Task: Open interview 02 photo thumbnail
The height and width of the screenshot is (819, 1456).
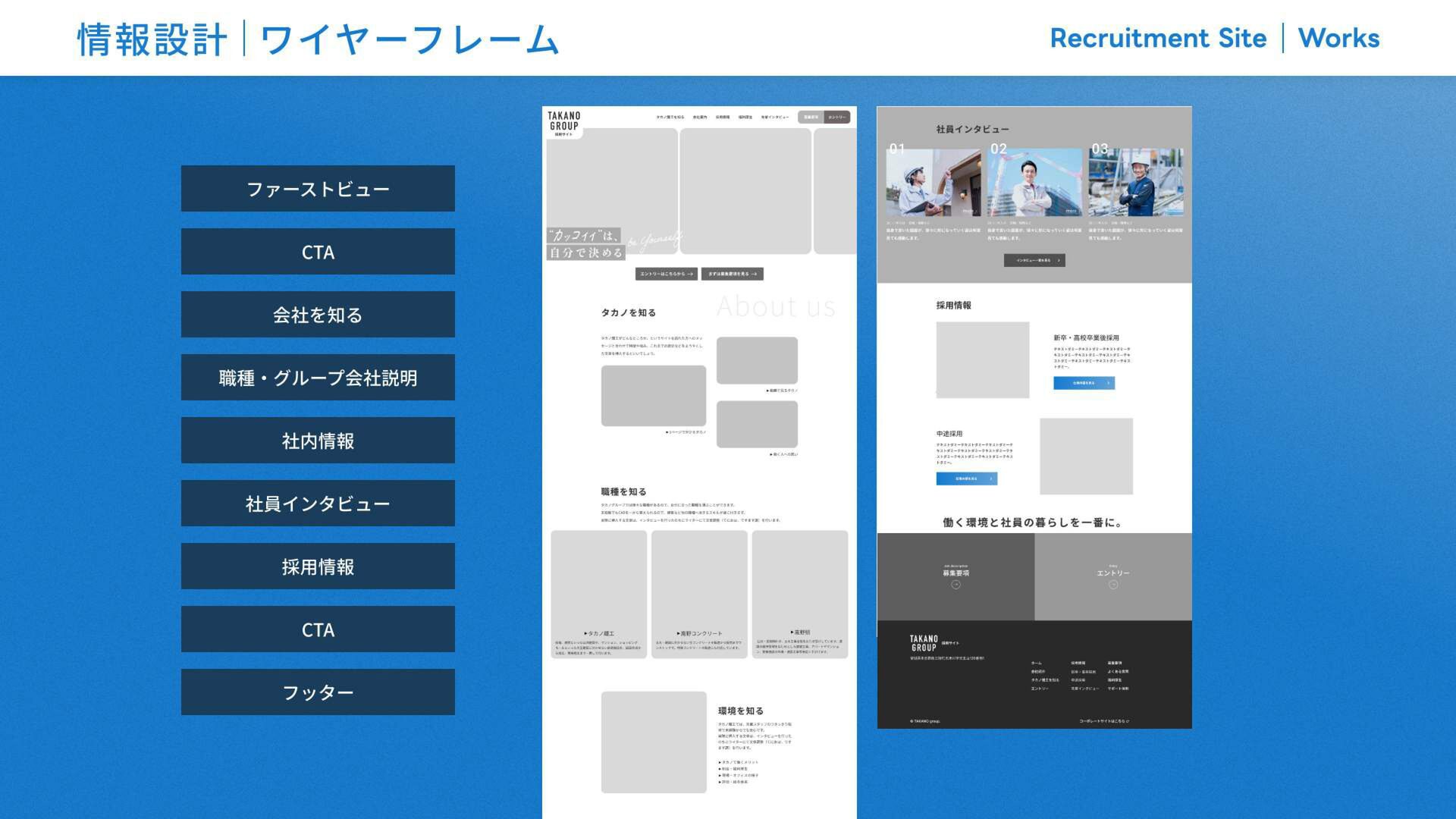Action: point(1034,183)
